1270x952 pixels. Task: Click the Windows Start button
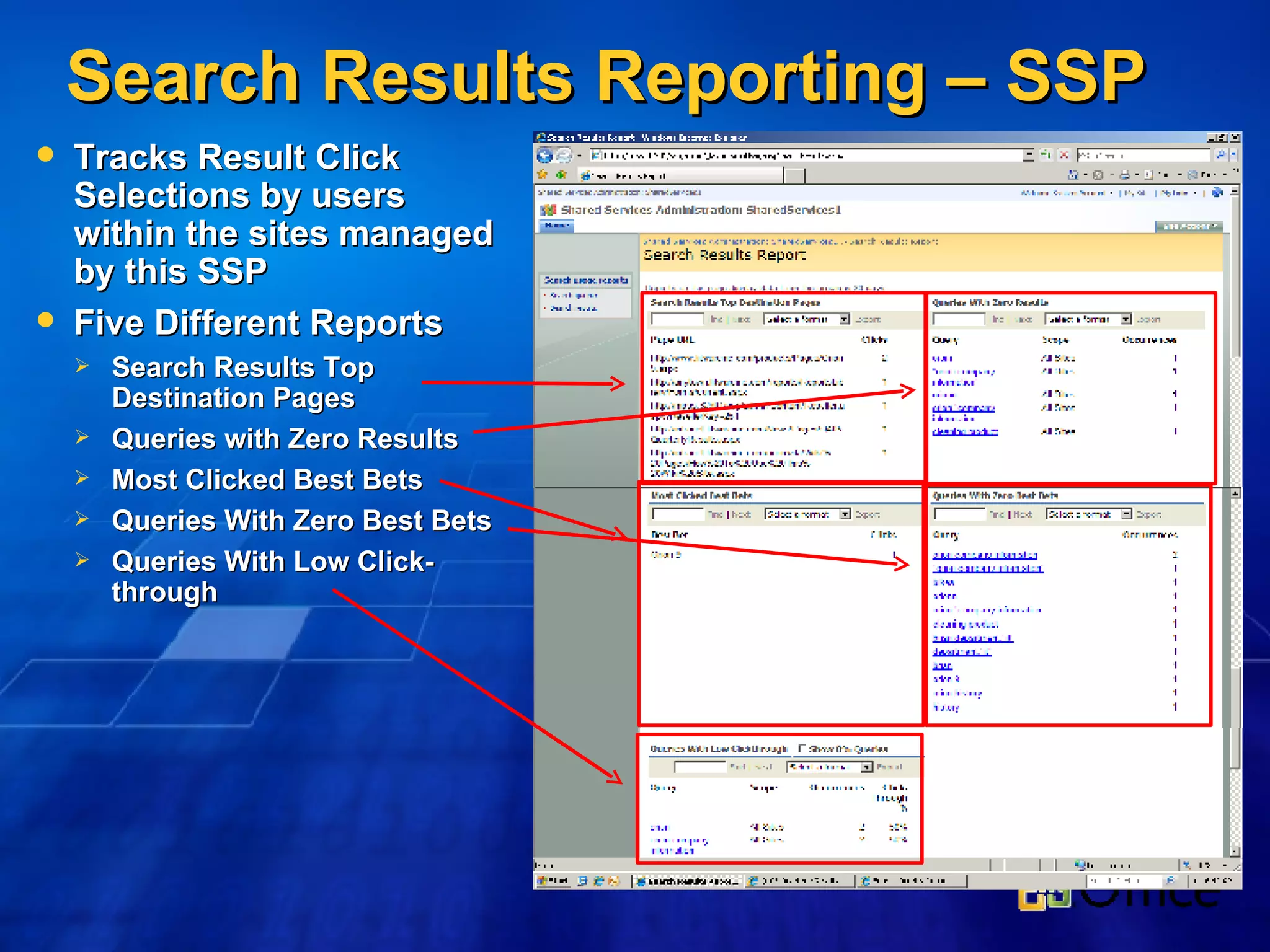tap(552, 881)
